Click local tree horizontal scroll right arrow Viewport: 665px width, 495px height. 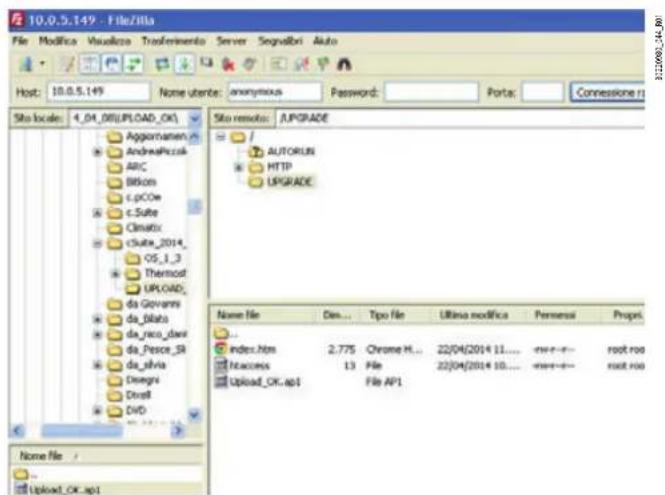pos(178,431)
